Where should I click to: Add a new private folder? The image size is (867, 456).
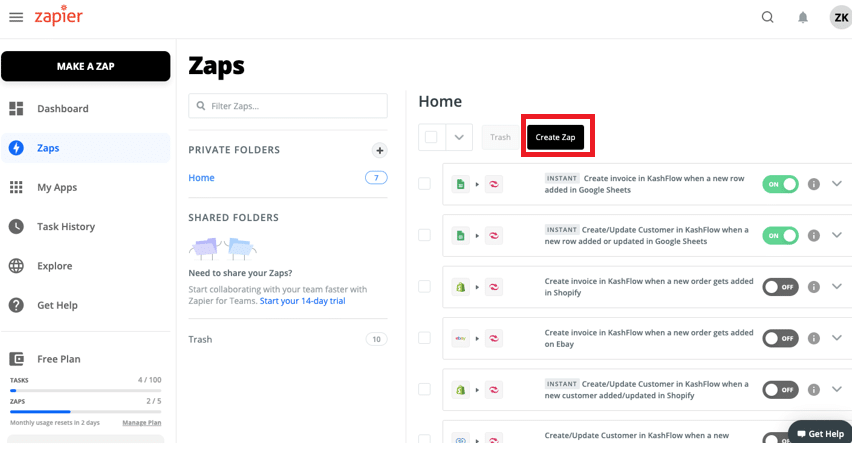pos(379,151)
